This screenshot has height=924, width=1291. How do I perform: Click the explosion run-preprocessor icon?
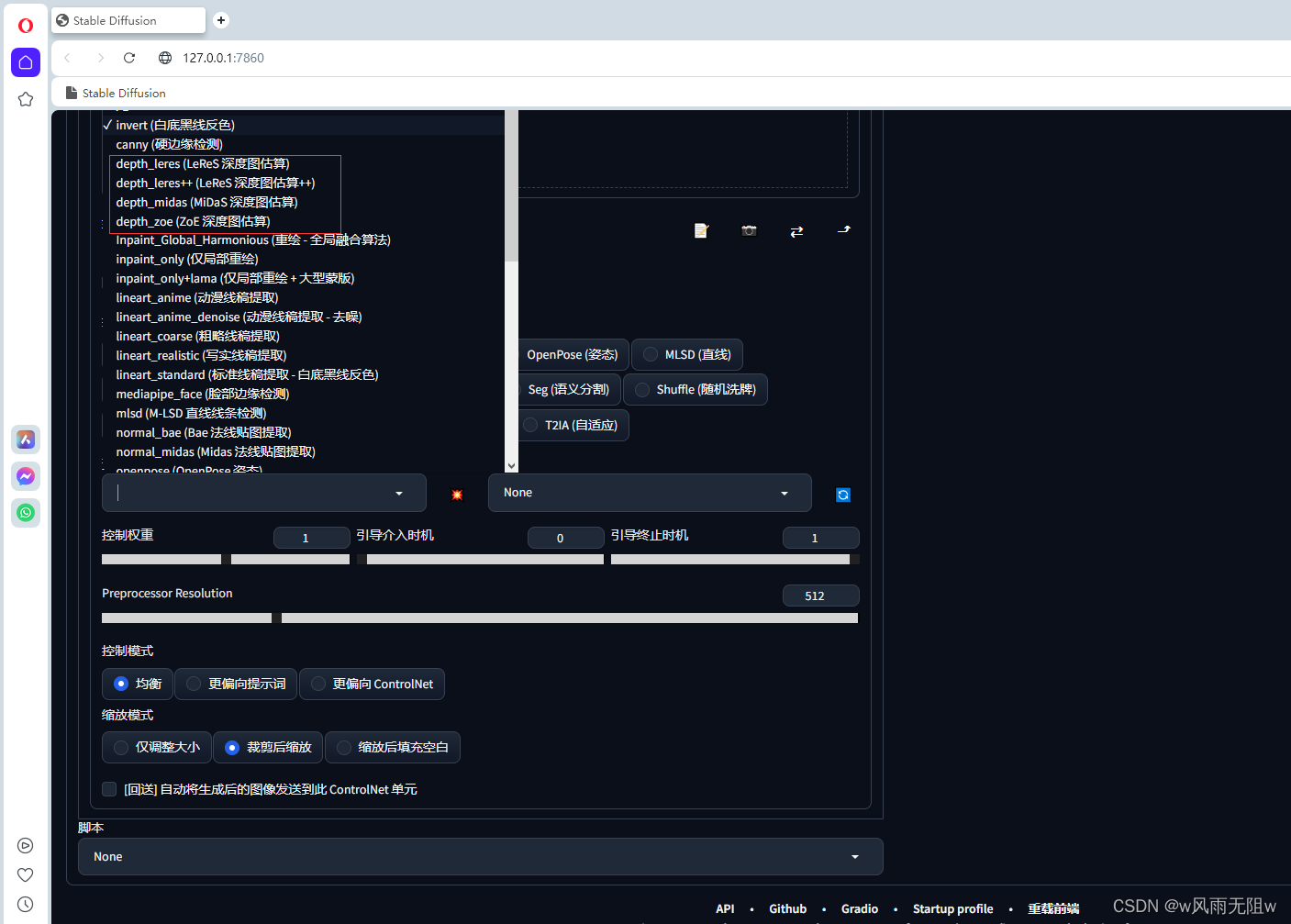coord(457,495)
